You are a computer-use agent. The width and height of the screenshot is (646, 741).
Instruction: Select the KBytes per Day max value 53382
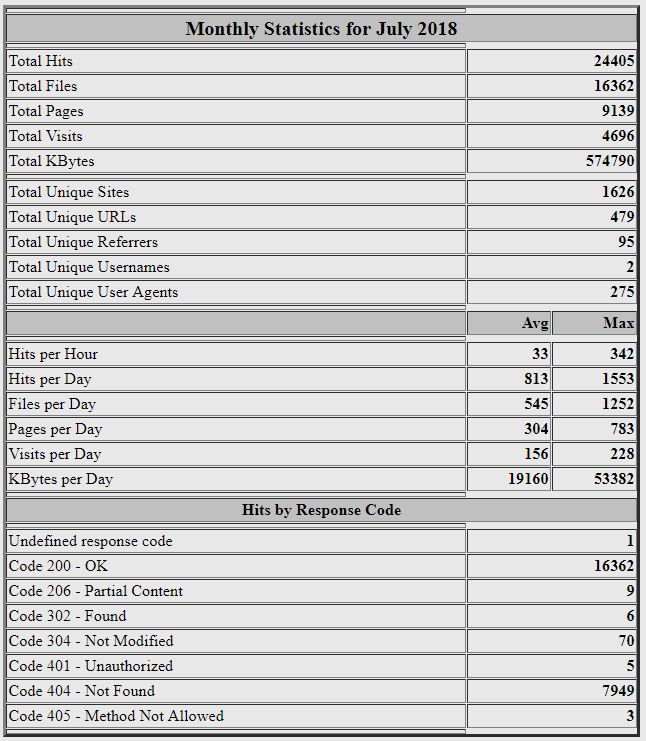614,480
